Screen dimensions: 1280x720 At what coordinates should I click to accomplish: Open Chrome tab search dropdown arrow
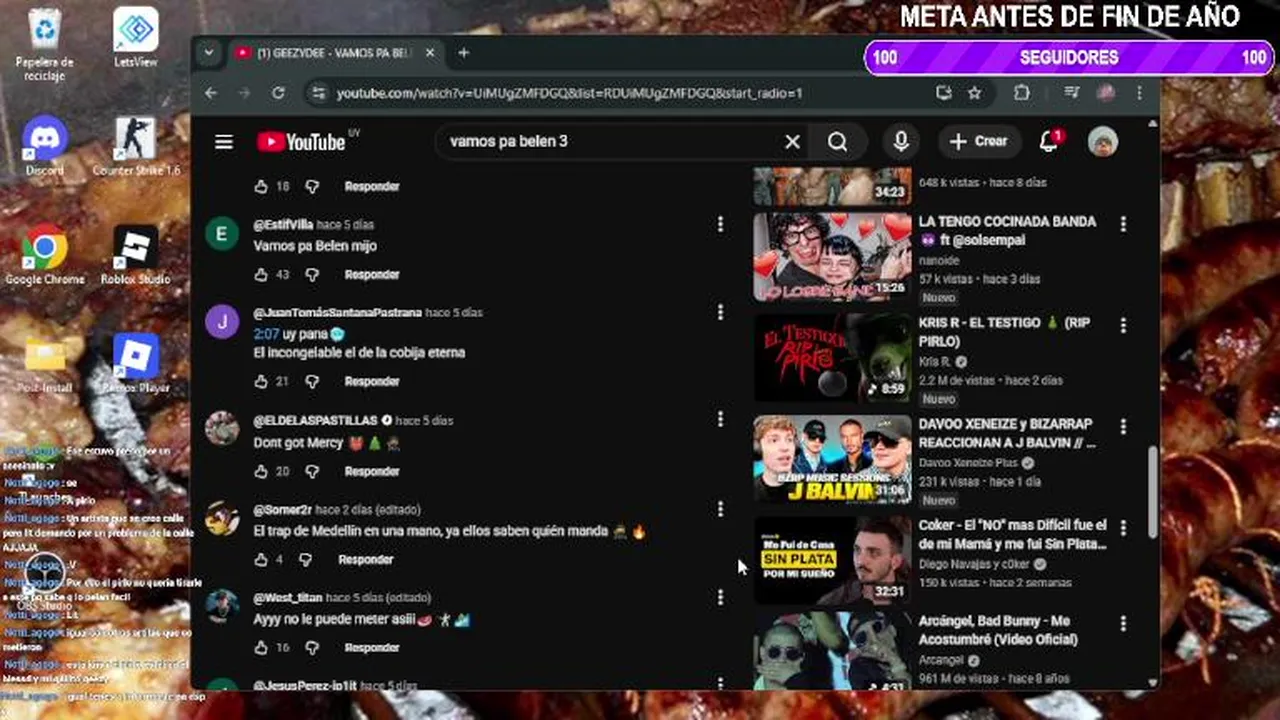pyautogui.click(x=208, y=53)
